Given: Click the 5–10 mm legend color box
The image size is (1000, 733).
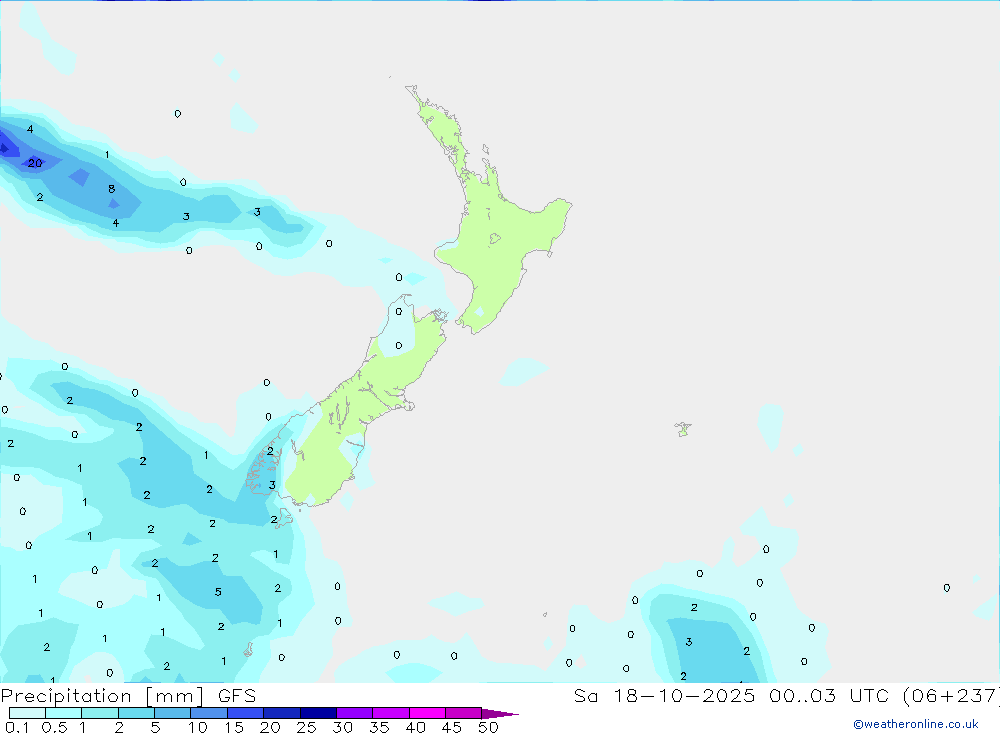Looking at the screenshot, I should 172,713.
